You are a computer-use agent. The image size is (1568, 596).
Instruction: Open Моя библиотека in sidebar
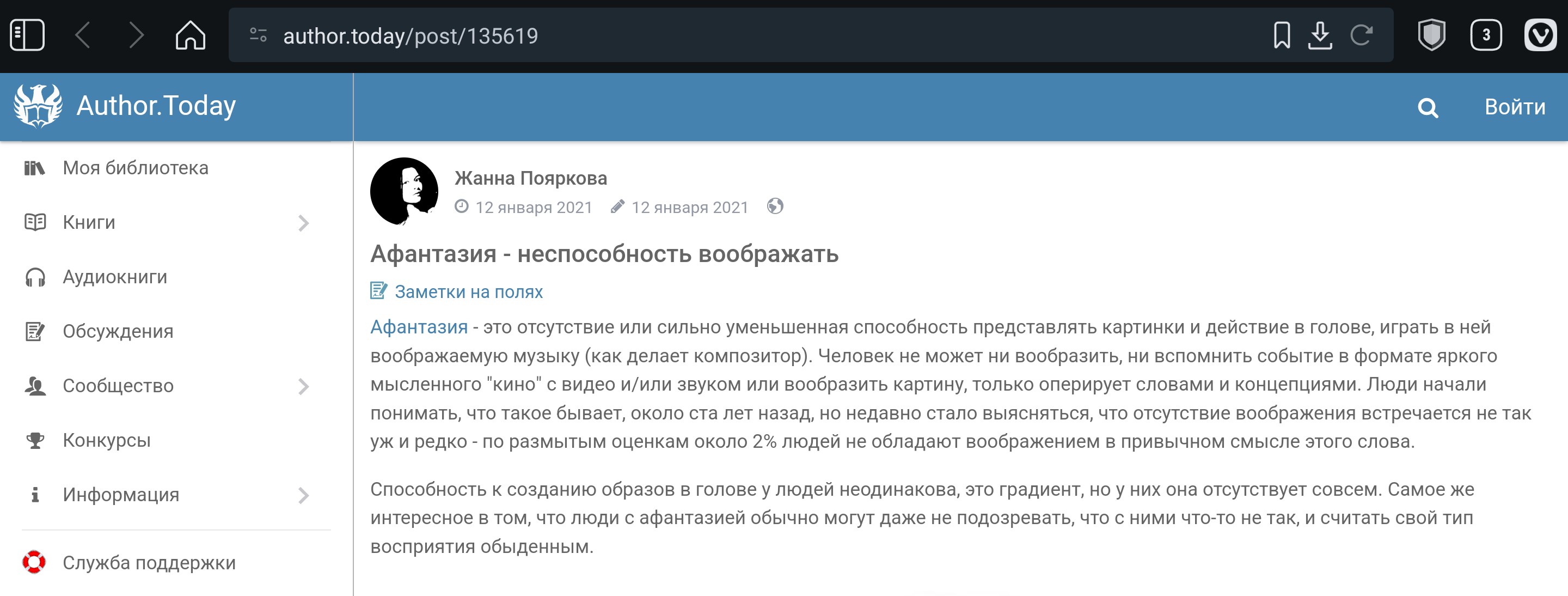(135, 168)
